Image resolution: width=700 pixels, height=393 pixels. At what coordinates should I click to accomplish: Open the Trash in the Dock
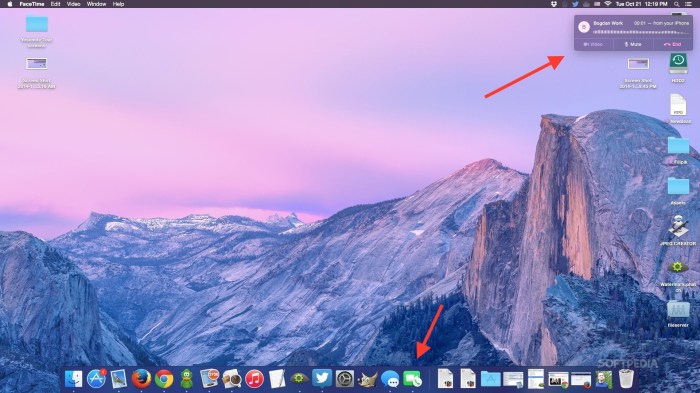pyautogui.click(x=626, y=379)
